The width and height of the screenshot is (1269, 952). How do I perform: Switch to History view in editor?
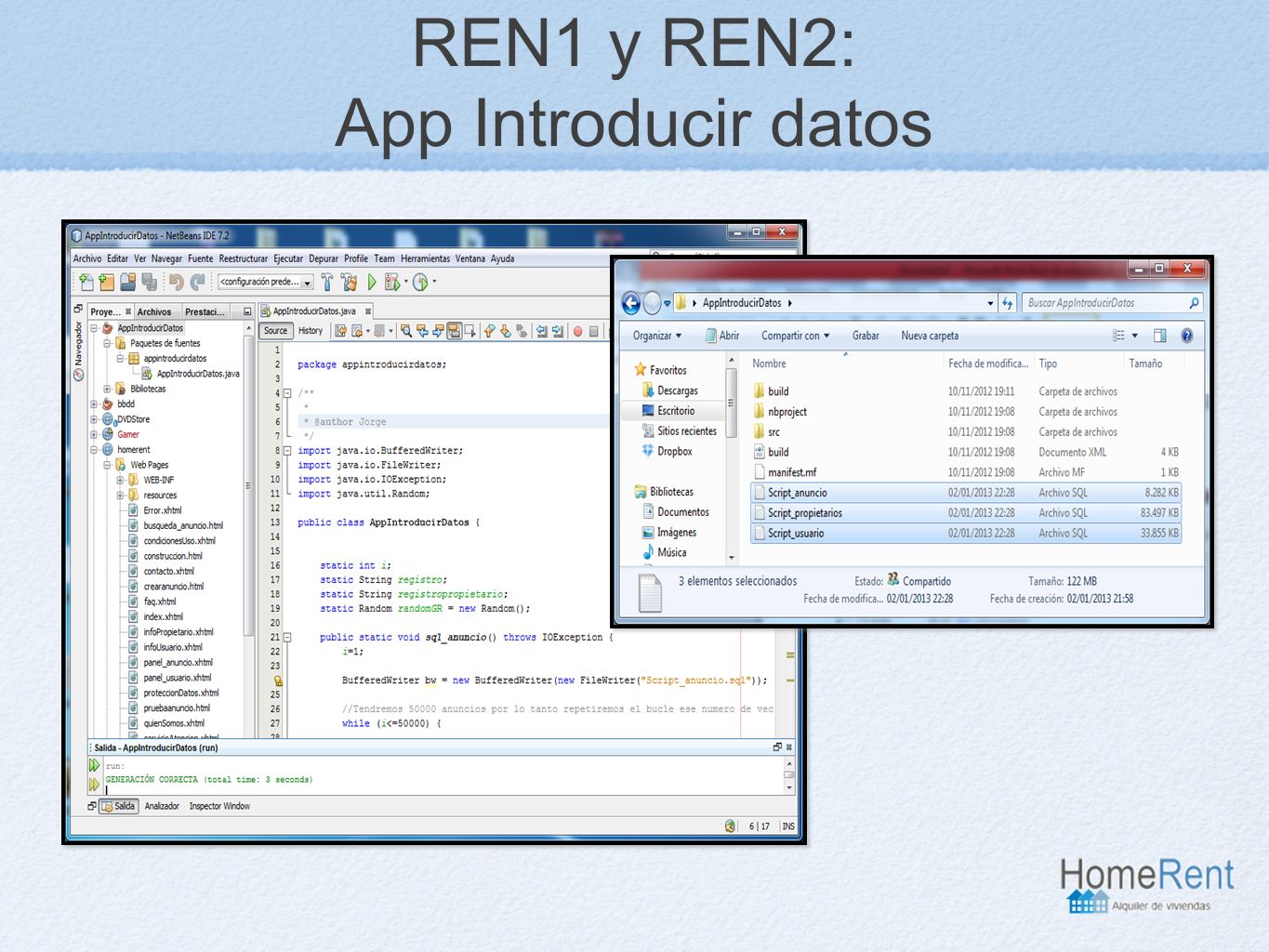(x=311, y=331)
